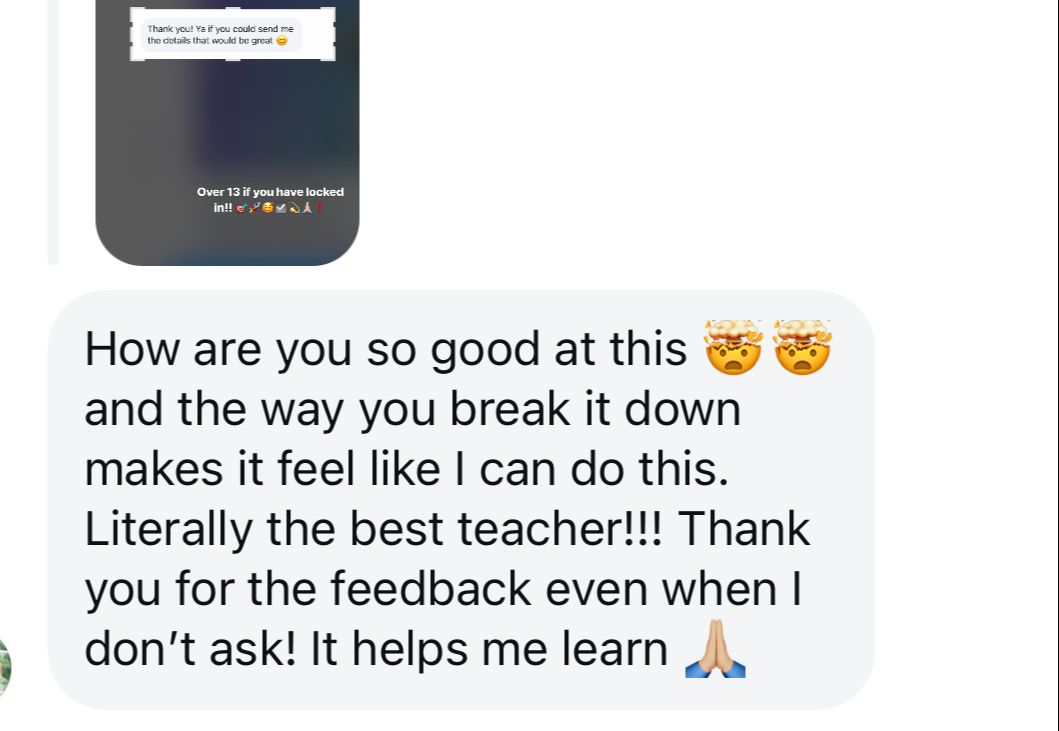Viewport: 1059px width, 731px height.
Task: Click the 'Over 13 if you have locked' caption
Action: (x=270, y=193)
